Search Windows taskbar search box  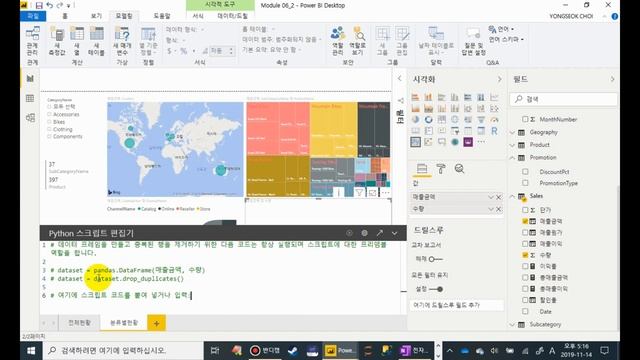click(x=122, y=351)
